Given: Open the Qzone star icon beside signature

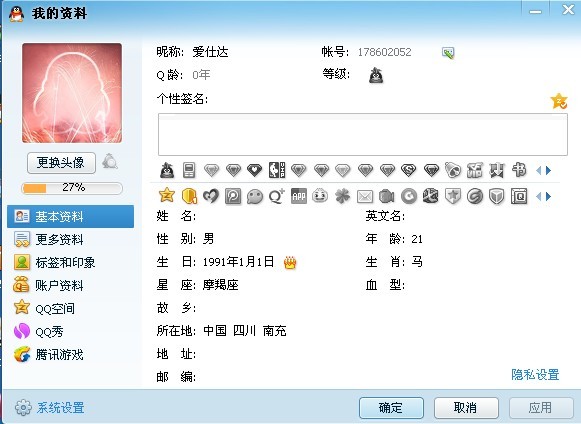Looking at the screenshot, I should (559, 101).
